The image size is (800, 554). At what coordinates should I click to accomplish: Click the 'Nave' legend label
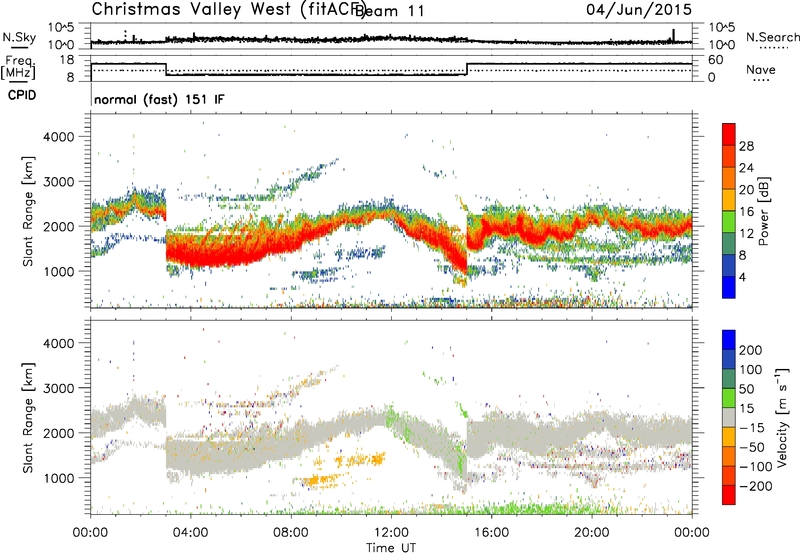pos(760,69)
